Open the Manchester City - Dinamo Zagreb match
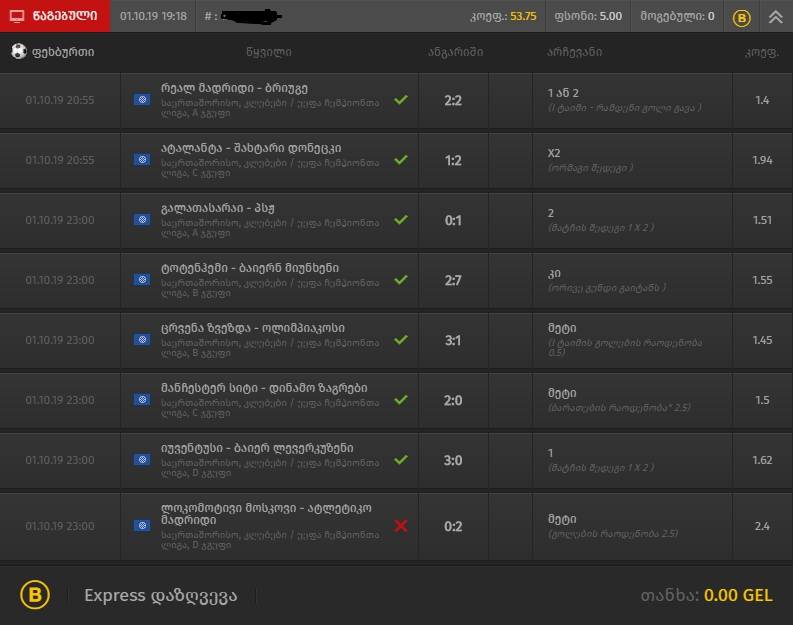 tap(396, 400)
